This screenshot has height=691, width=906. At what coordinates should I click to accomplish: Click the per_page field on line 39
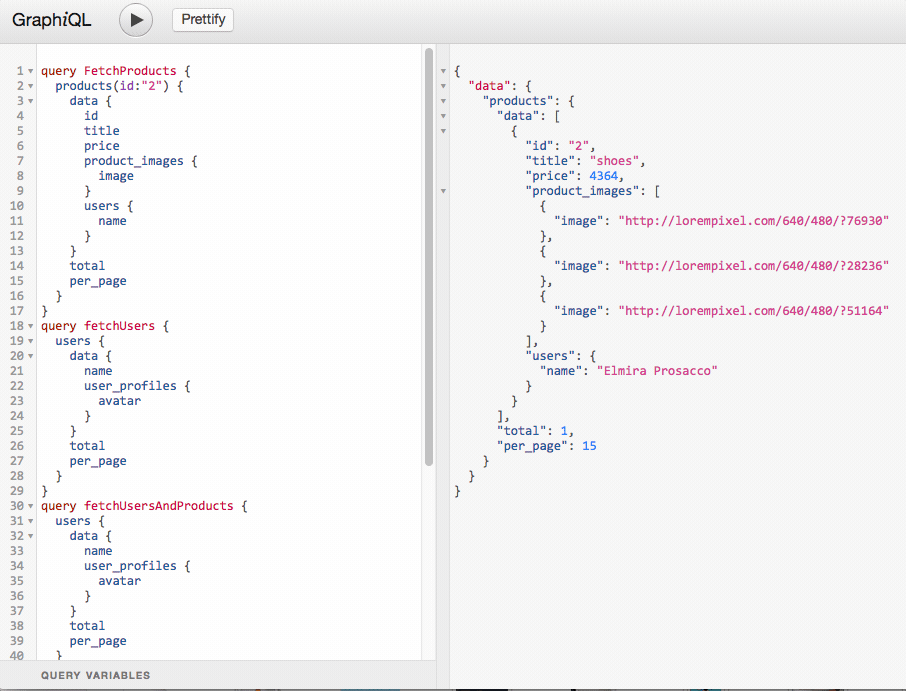(98, 641)
